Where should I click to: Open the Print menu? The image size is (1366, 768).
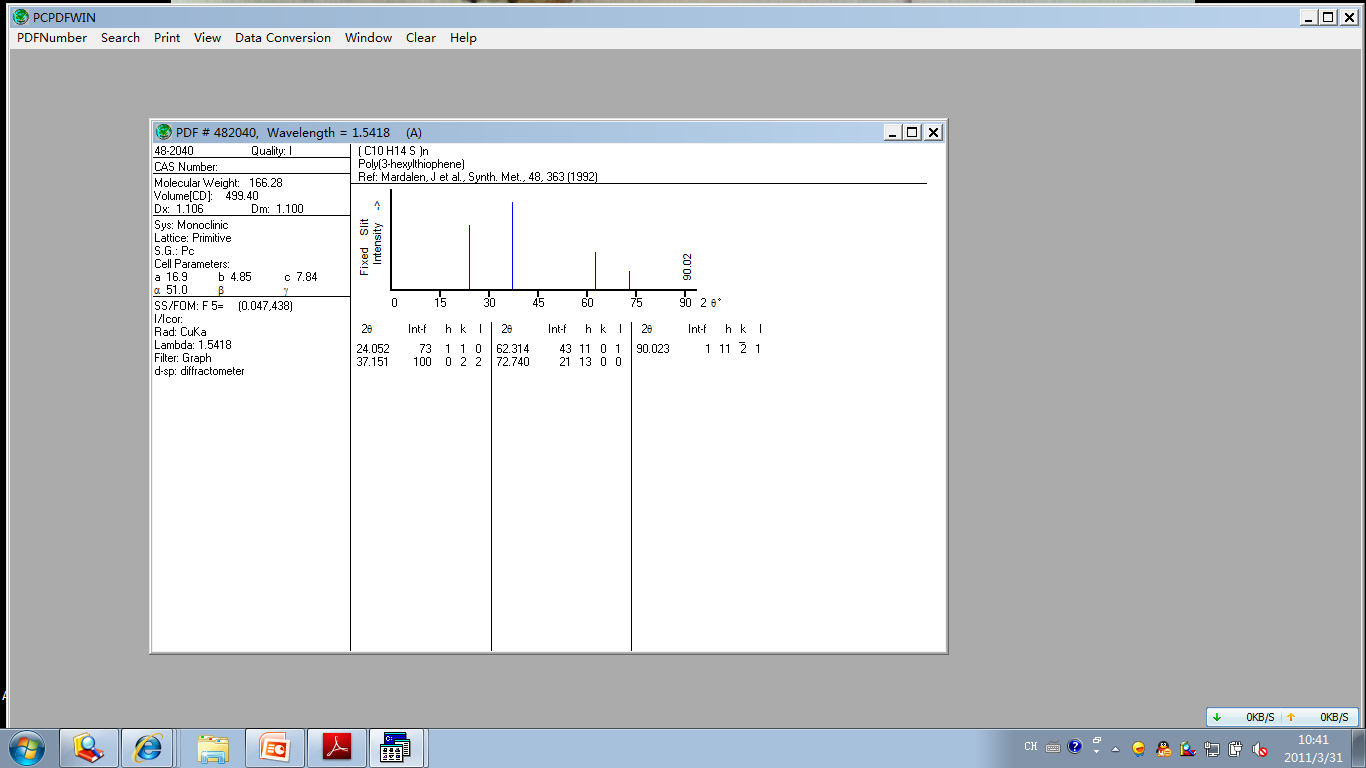167,38
